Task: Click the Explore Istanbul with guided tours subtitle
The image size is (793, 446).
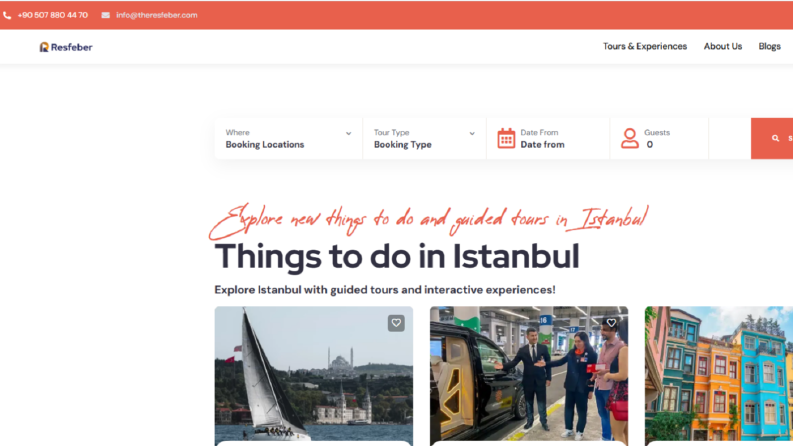Action: 385,290
